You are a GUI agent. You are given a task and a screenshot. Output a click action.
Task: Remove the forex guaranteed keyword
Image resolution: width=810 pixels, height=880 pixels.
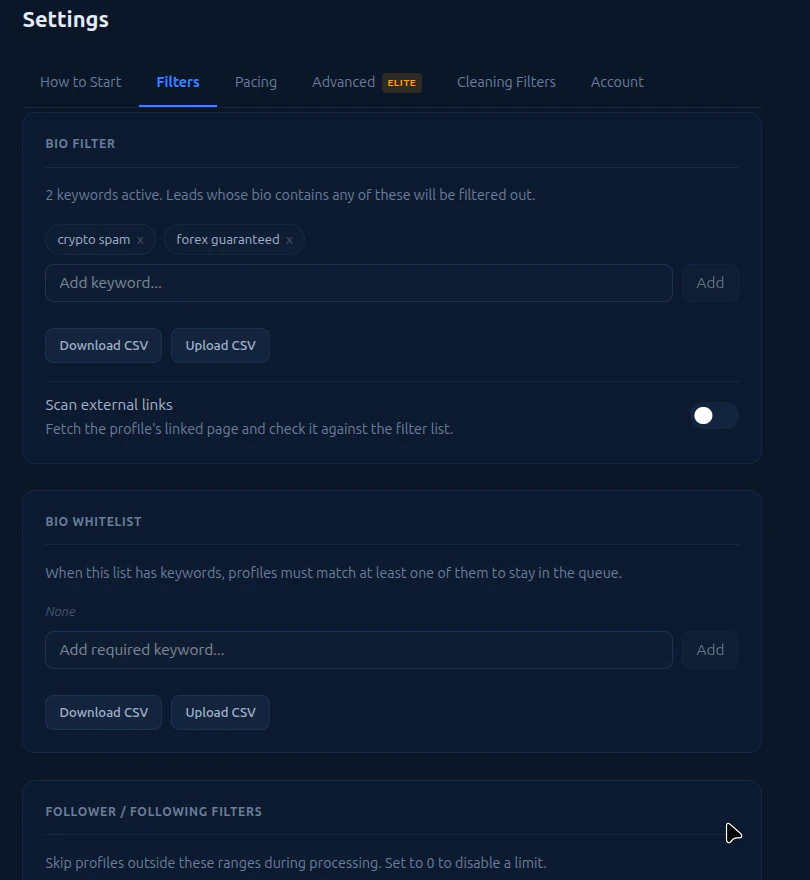click(289, 240)
